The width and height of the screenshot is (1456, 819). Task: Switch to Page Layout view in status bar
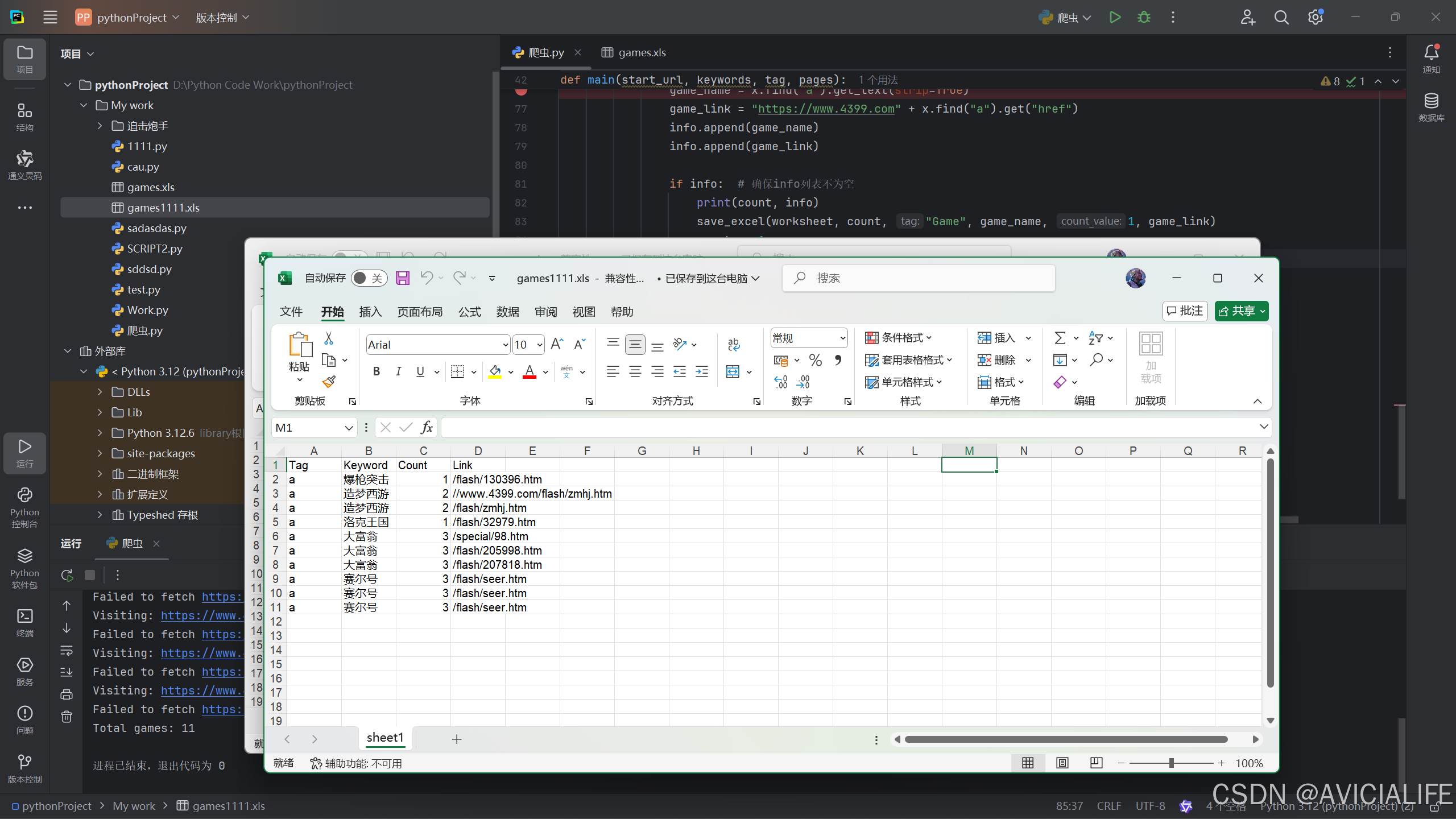tap(1062, 763)
